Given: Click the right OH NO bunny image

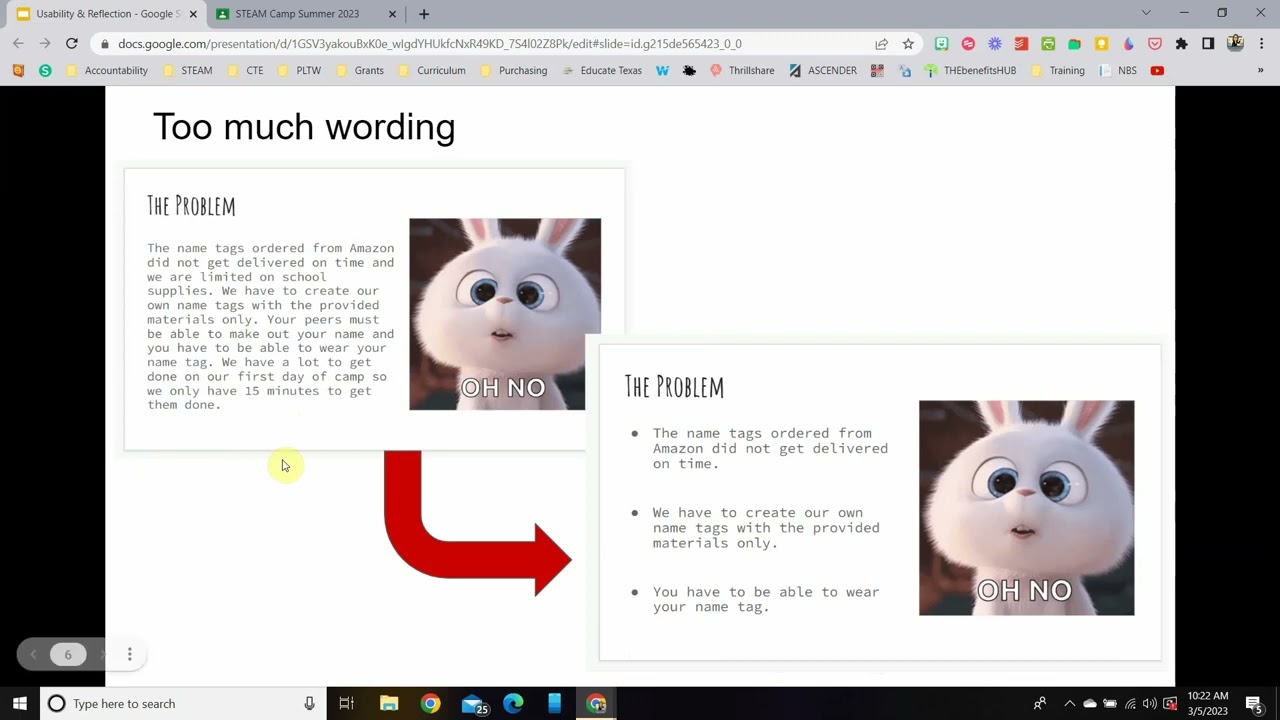Looking at the screenshot, I should (1026, 507).
